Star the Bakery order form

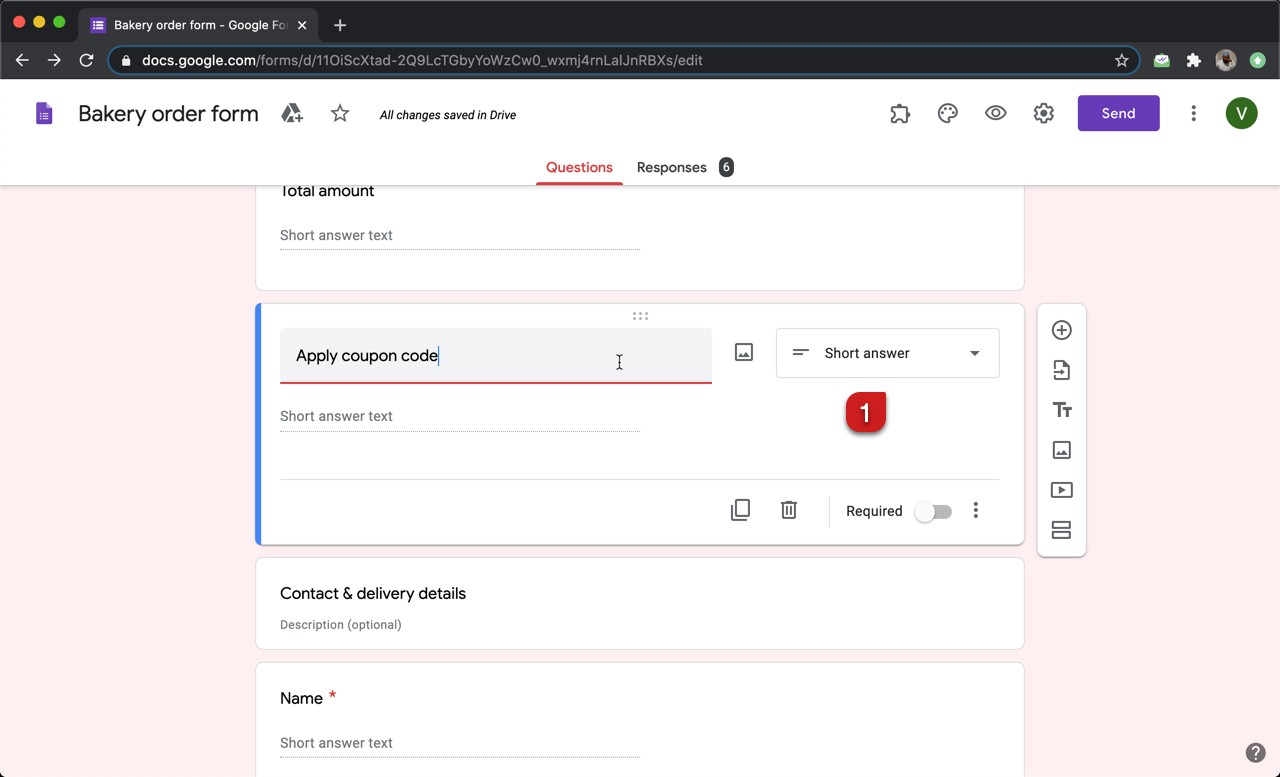340,114
